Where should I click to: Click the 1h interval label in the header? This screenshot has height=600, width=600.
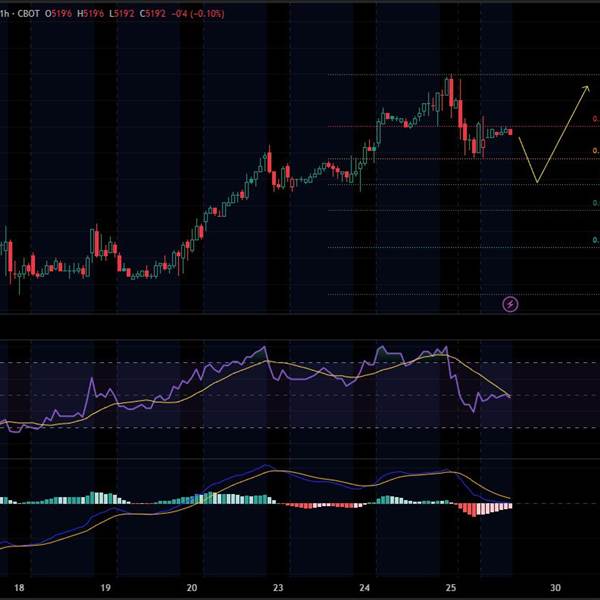4,14
